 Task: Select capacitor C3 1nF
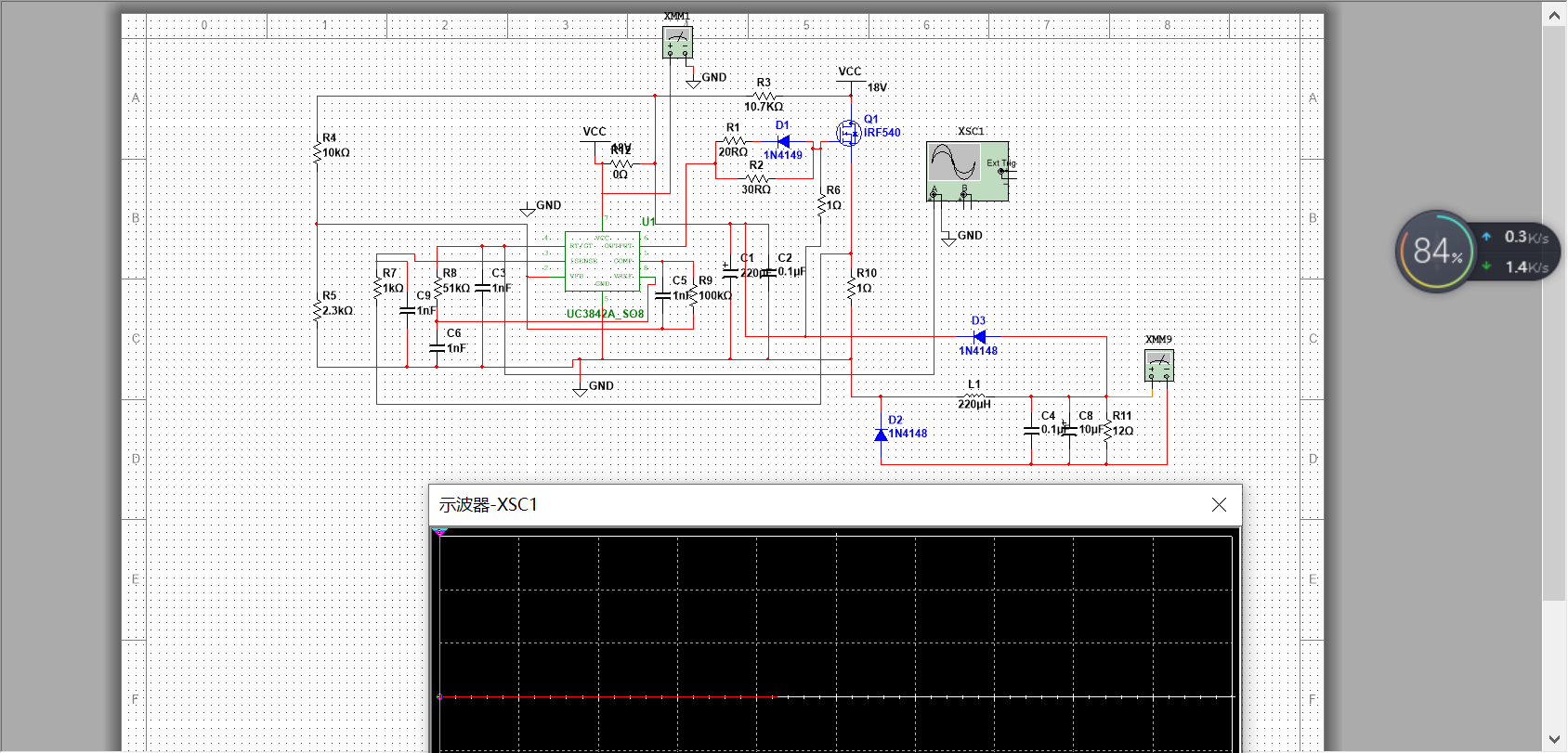(x=482, y=288)
